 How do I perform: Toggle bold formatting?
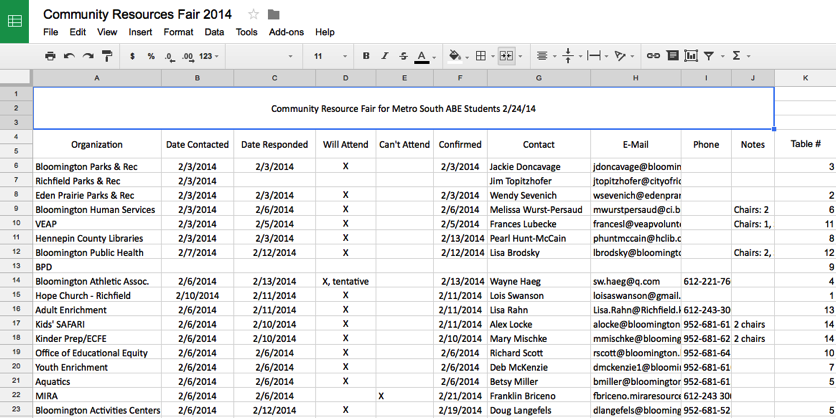[366, 56]
